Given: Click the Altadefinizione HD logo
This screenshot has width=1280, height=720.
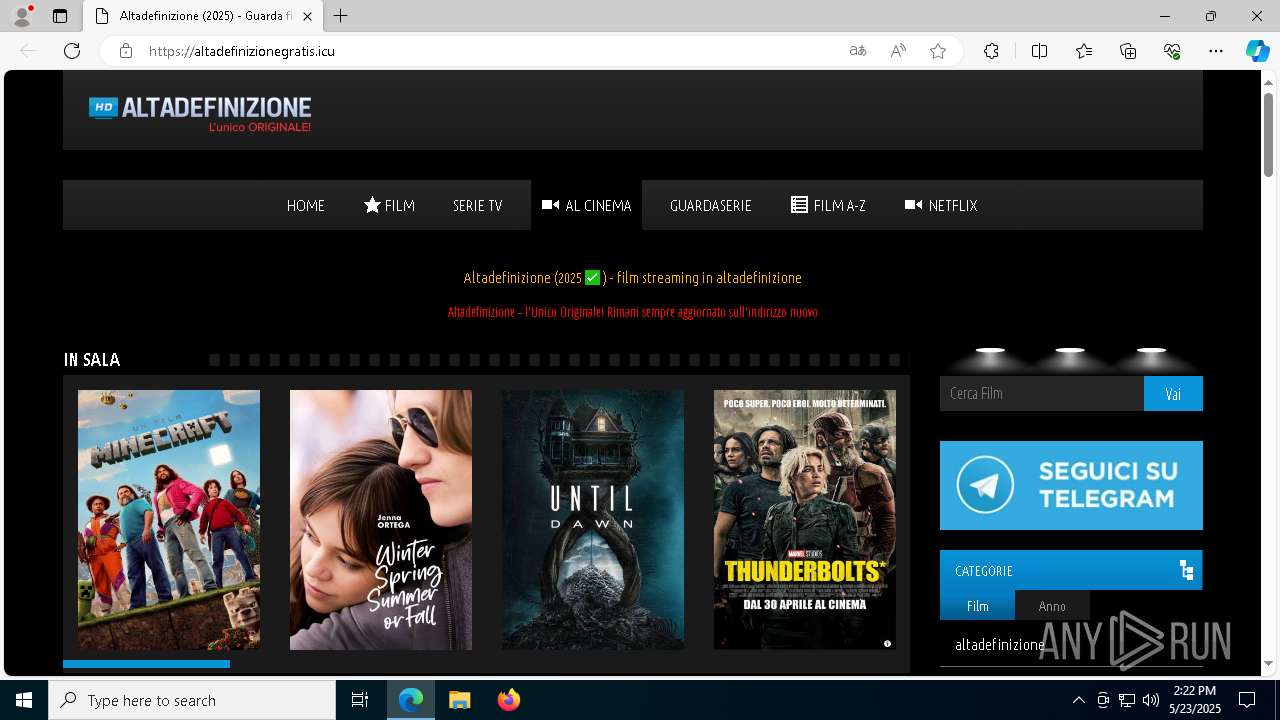Looking at the screenshot, I should pyautogui.click(x=200, y=113).
